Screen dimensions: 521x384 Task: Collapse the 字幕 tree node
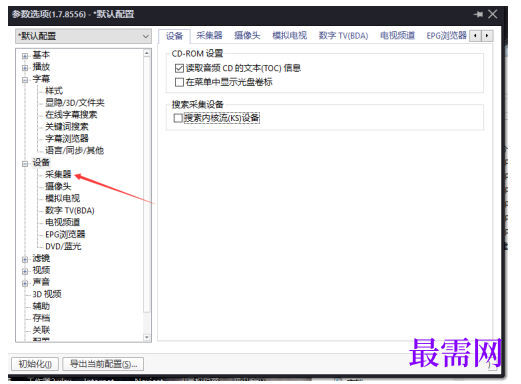click(x=25, y=80)
